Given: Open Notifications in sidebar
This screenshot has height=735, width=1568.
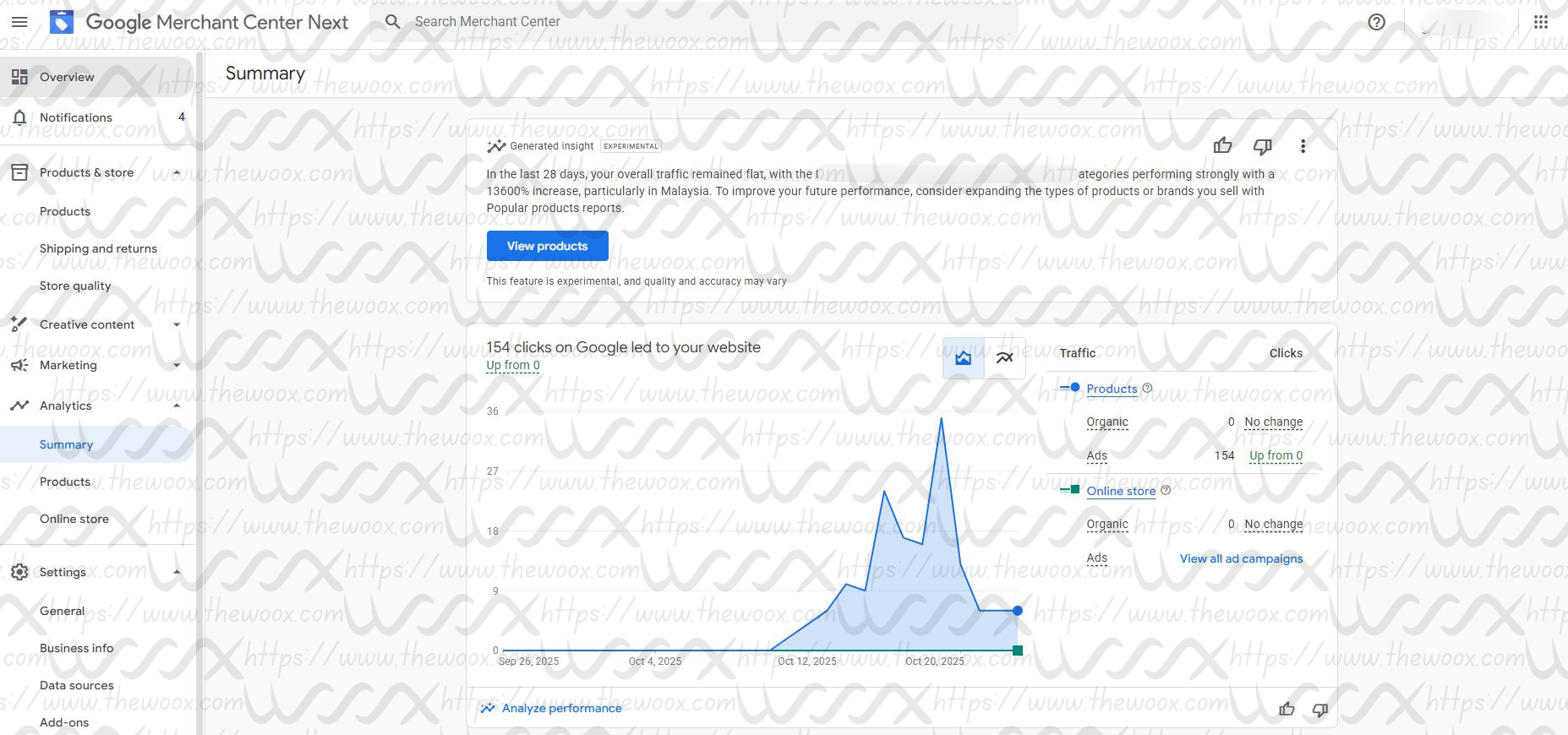Looking at the screenshot, I should tap(96, 117).
